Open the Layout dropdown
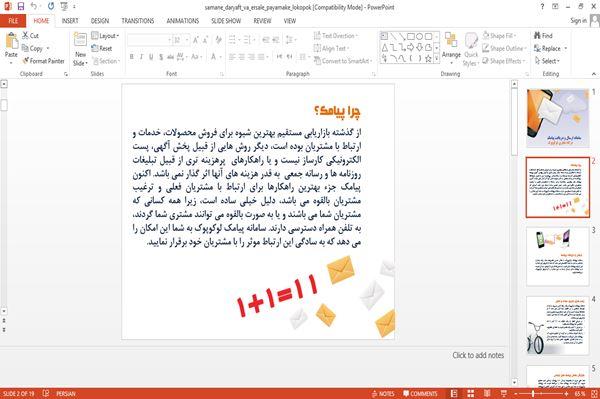Viewport: 600px width, 399px height. click(105, 36)
